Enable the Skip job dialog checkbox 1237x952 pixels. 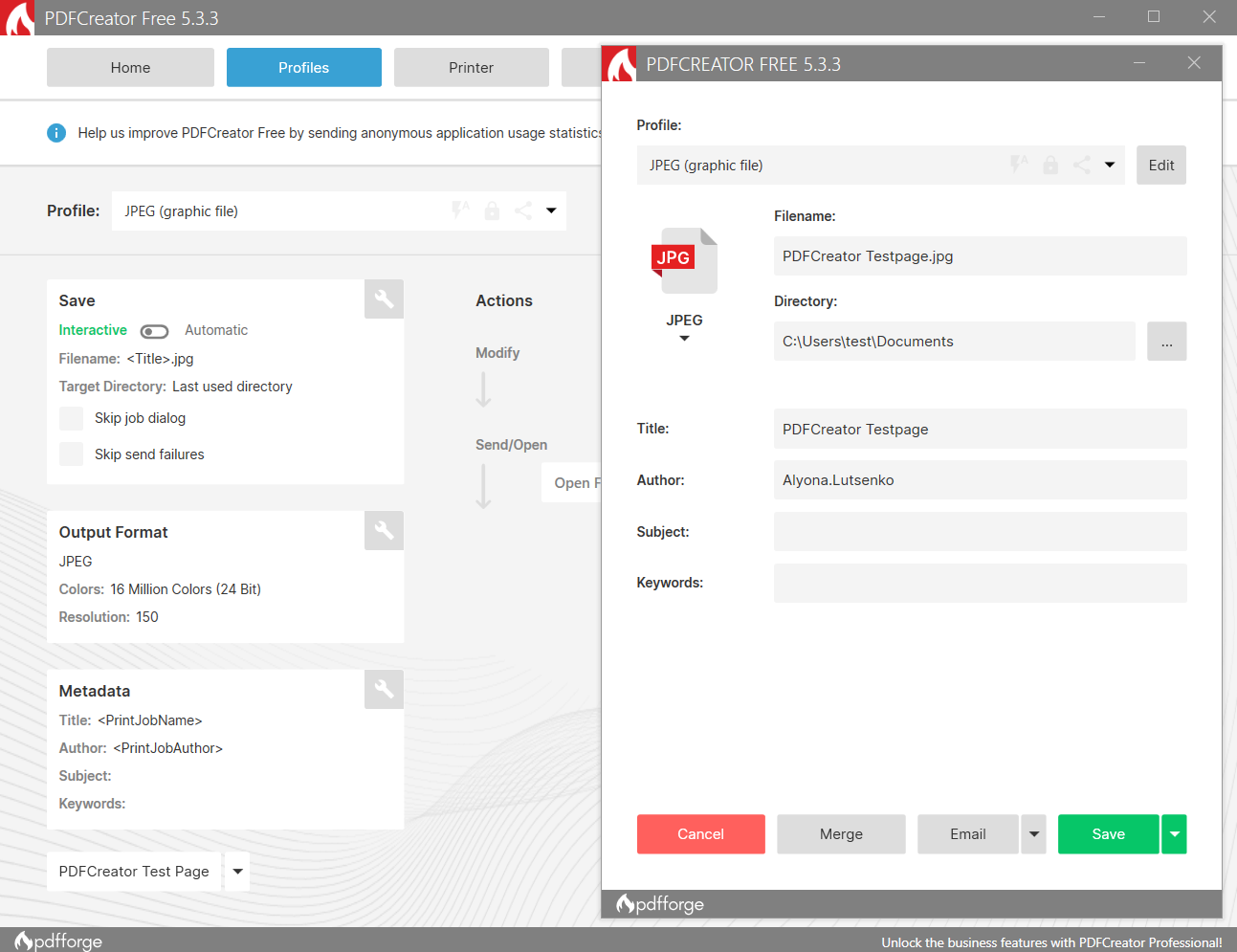tap(71, 418)
